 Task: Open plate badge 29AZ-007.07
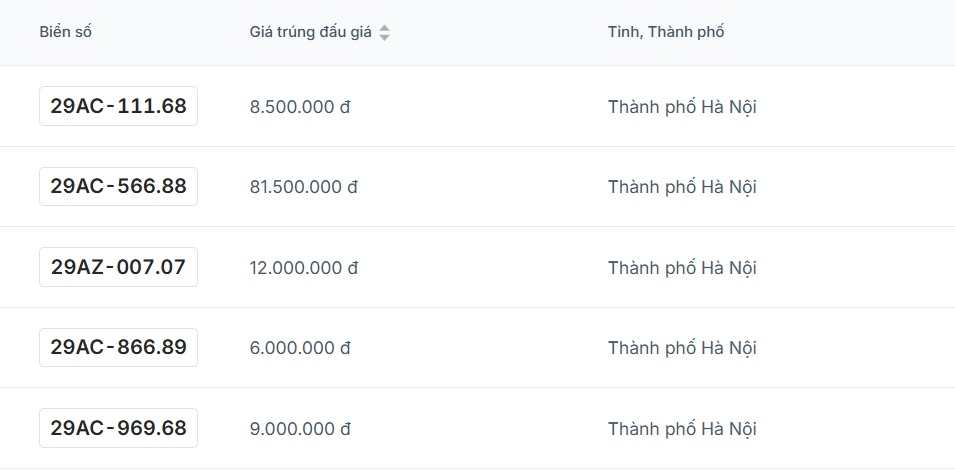[118, 267]
